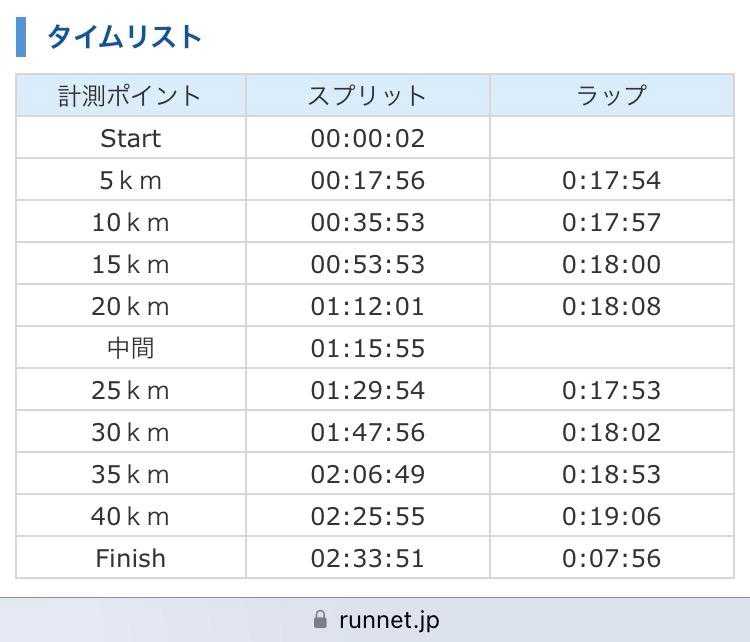The width and height of the screenshot is (750, 642).
Task: Click the 15km row label
Action: click(130, 264)
